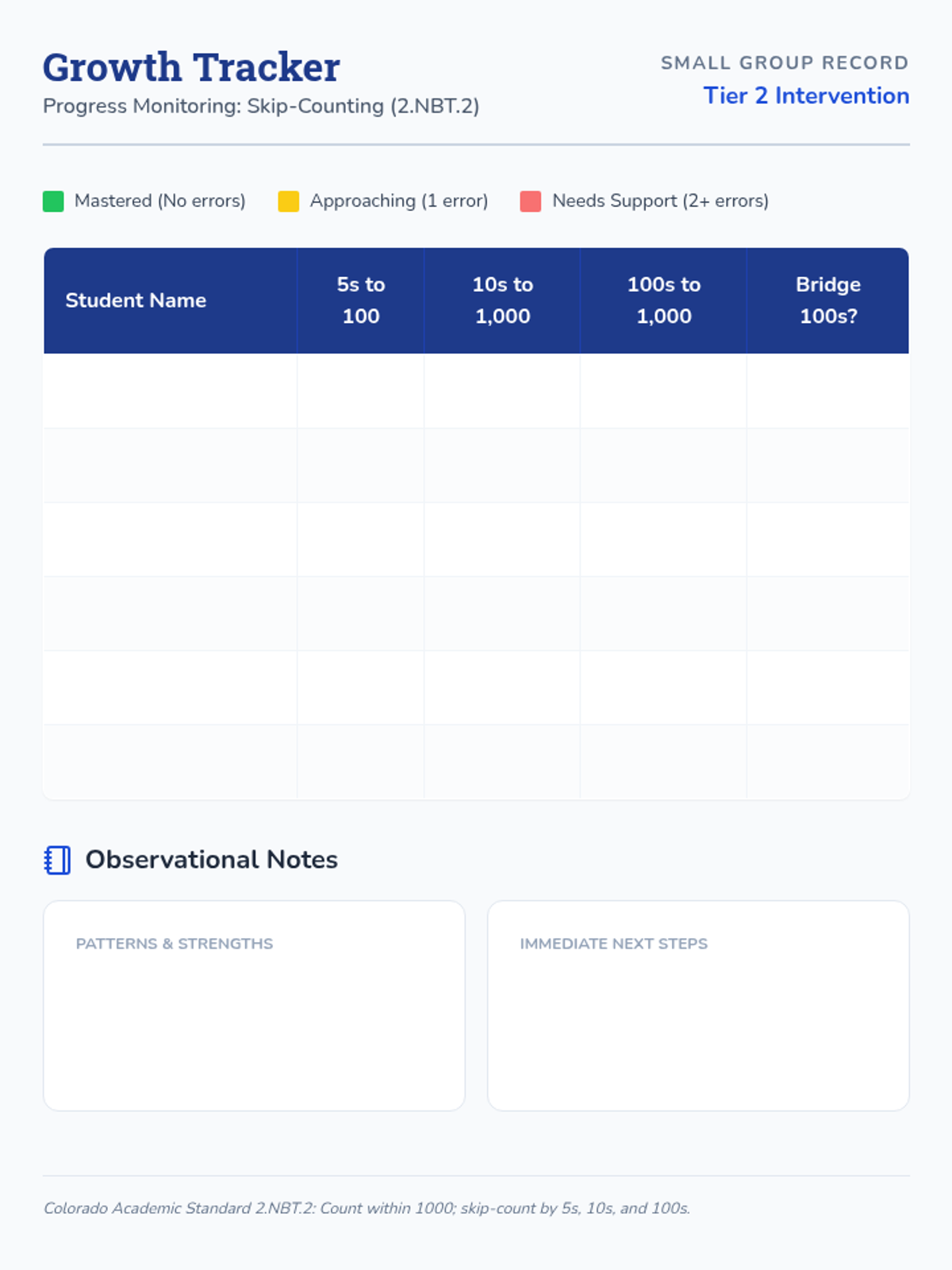The width and height of the screenshot is (952, 1270).
Task: Click the notebook icon beside Observational Notes
Action: [x=57, y=860]
